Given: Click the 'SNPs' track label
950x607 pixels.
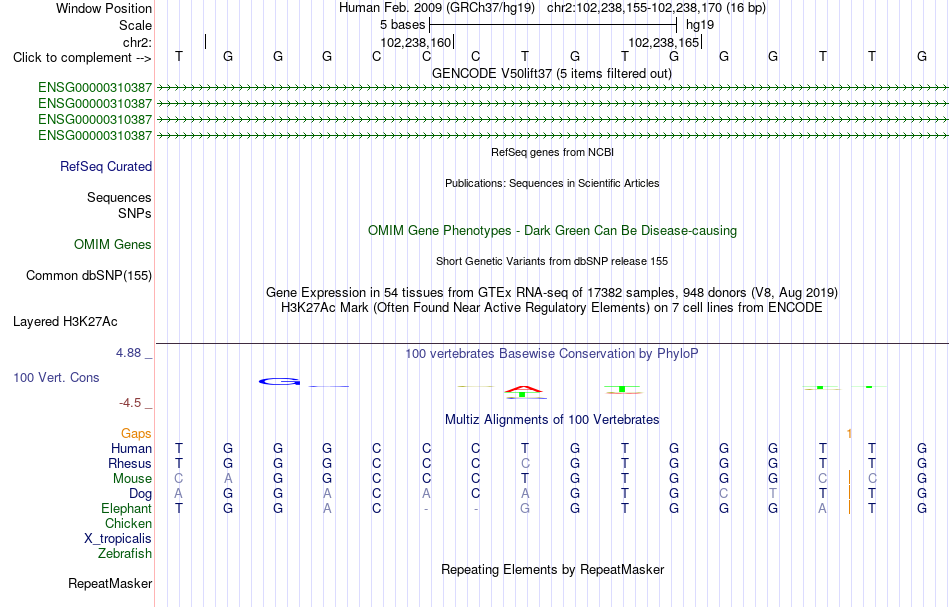Looking at the screenshot, I should (x=135, y=213).
